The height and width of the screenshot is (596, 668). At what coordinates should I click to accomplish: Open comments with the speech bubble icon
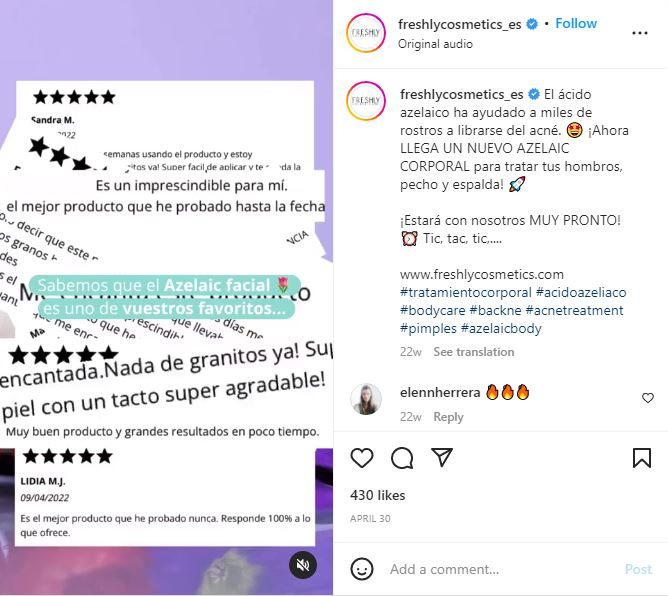pyautogui.click(x=402, y=458)
